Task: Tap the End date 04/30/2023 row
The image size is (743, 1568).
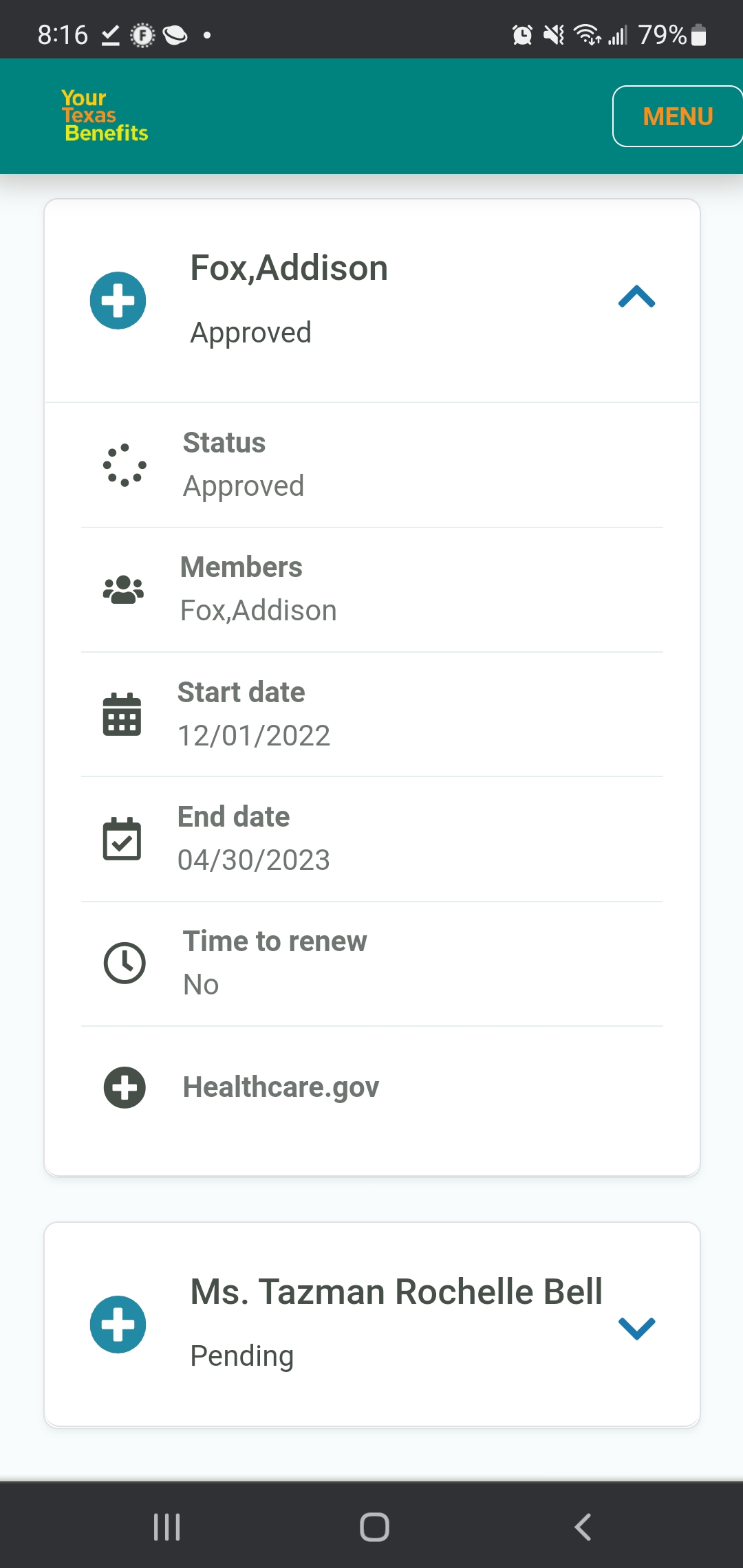Action: (372, 839)
